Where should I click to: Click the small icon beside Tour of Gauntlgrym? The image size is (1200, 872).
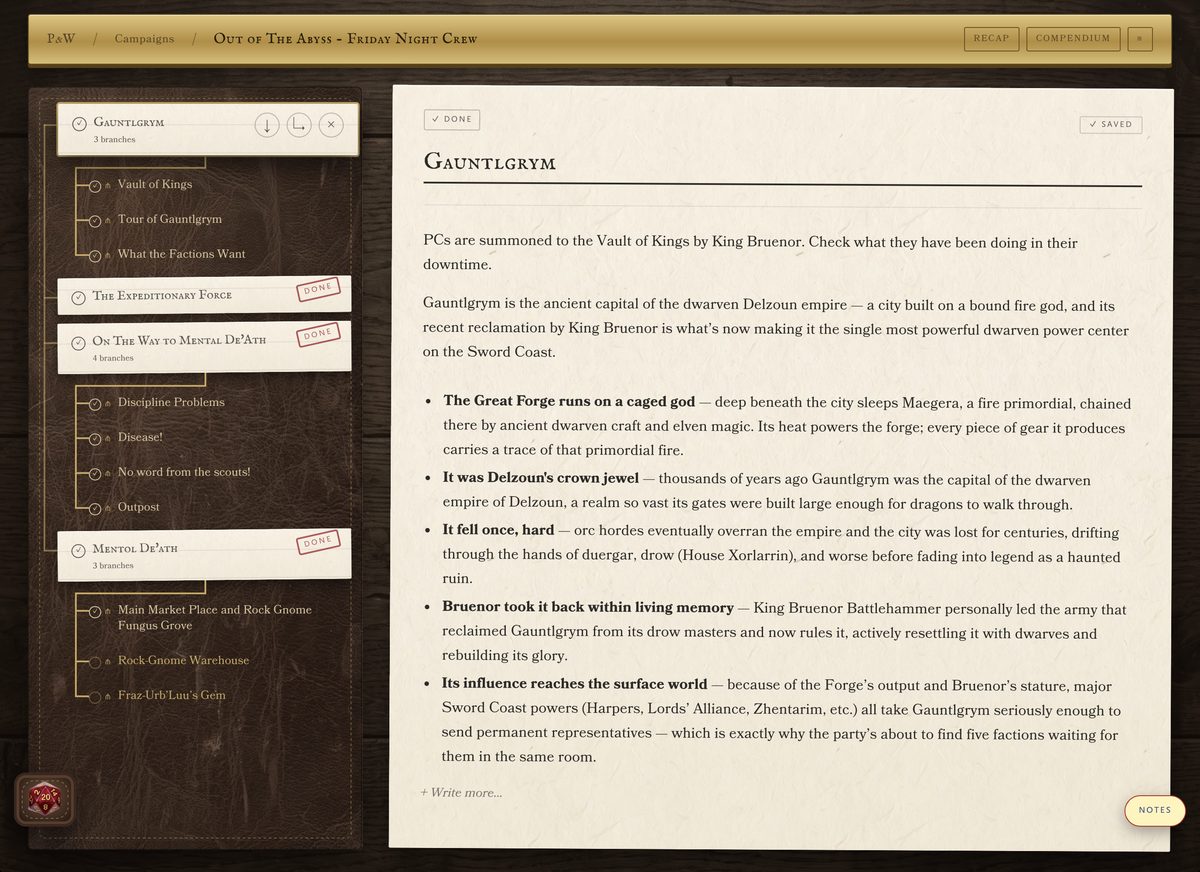pyautogui.click(x=108, y=221)
